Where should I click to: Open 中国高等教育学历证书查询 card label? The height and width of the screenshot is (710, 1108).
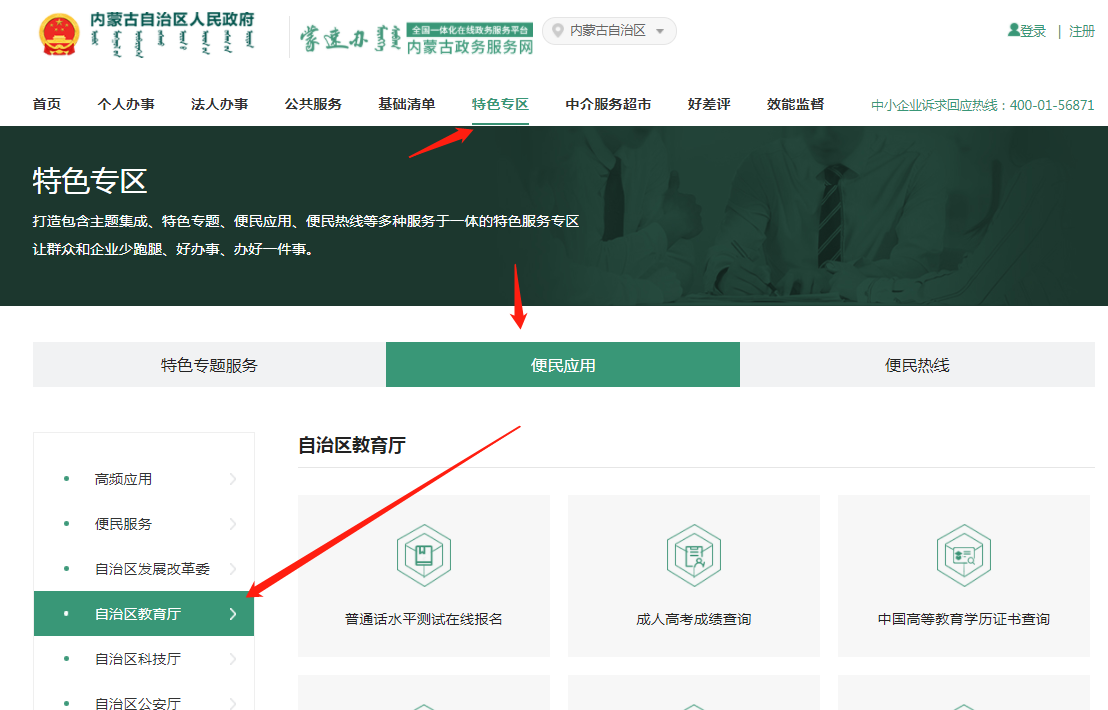coord(964,619)
